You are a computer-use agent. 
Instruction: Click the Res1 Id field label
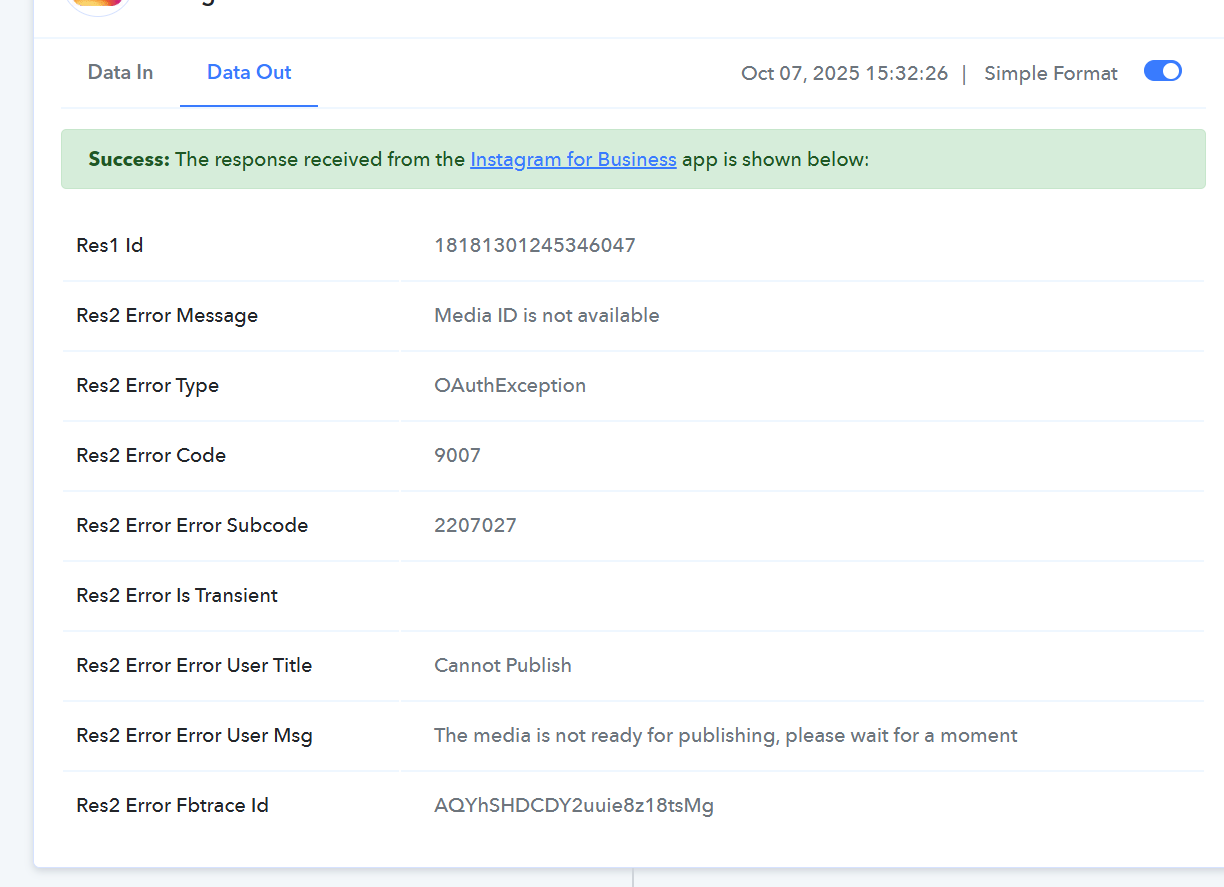[x=109, y=246]
